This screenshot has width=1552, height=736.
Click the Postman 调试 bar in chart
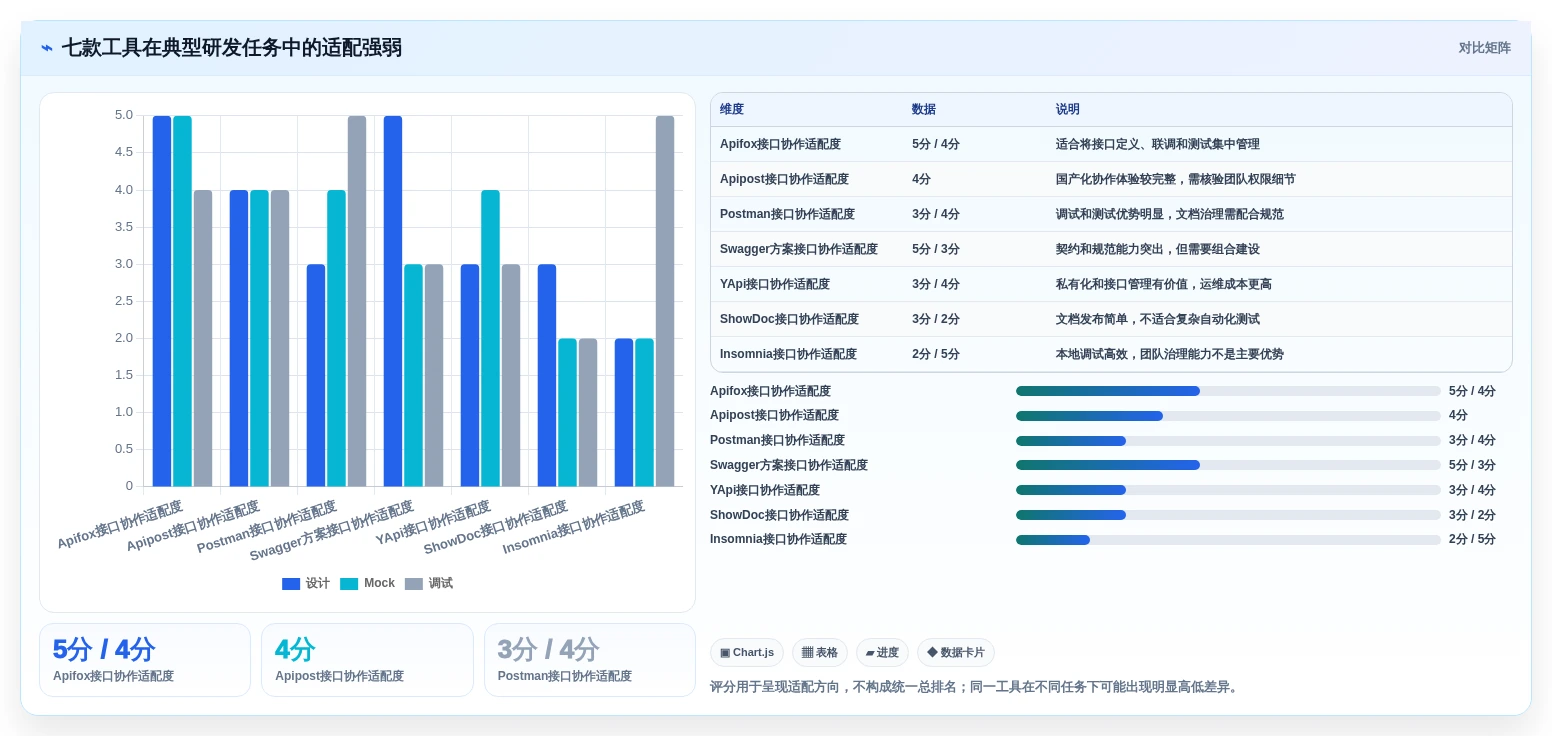click(357, 301)
